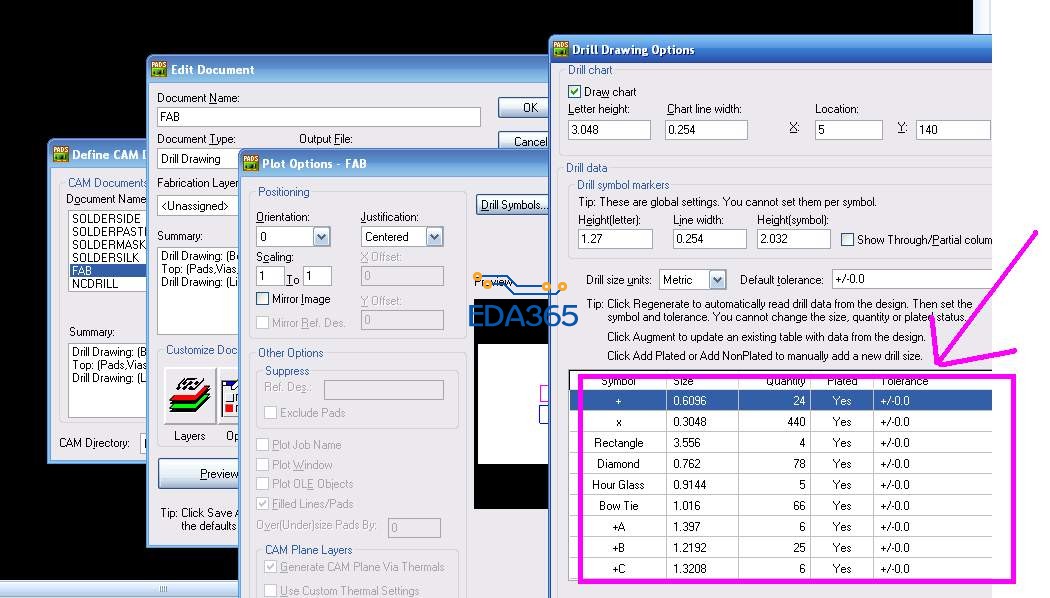Toggle Exclude Pads checkbox
The image size is (1050, 598).
(271, 413)
